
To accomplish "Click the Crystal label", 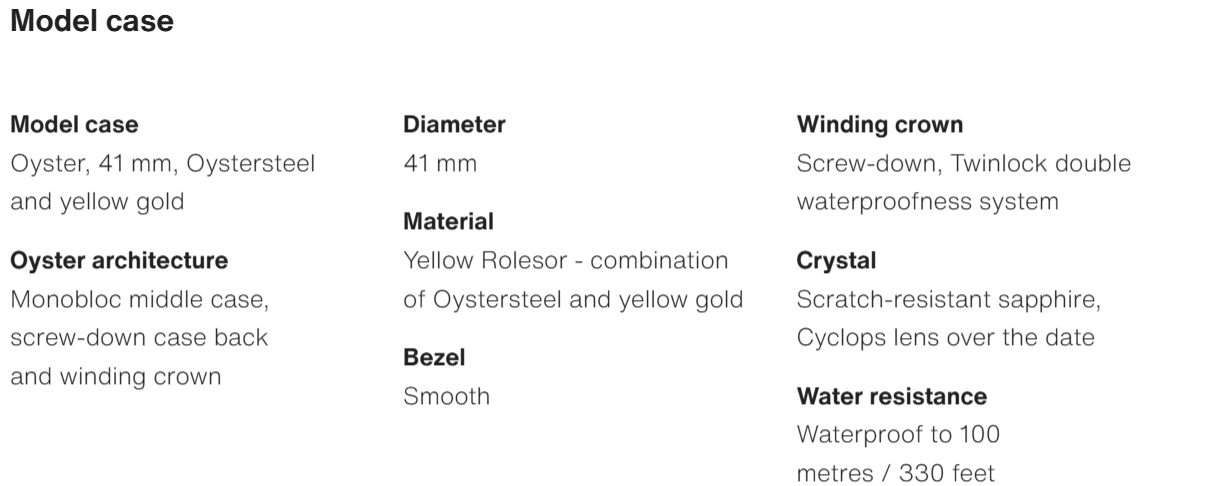I will point(836,261).
